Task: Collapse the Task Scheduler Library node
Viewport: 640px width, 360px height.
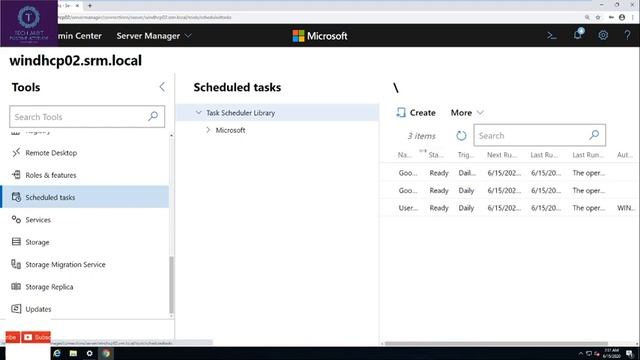Action: pyautogui.click(x=198, y=112)
